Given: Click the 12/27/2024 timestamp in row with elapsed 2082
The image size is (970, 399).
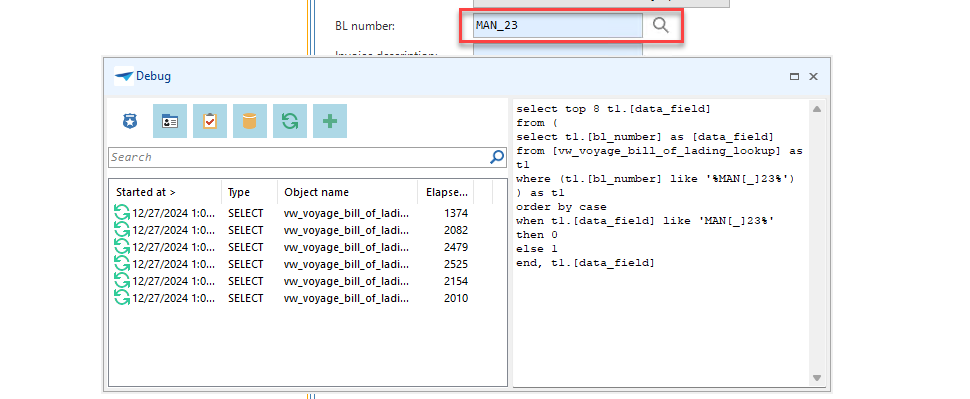Looking at the screenshot, I should pyautogui.click(x=174, y=230).
